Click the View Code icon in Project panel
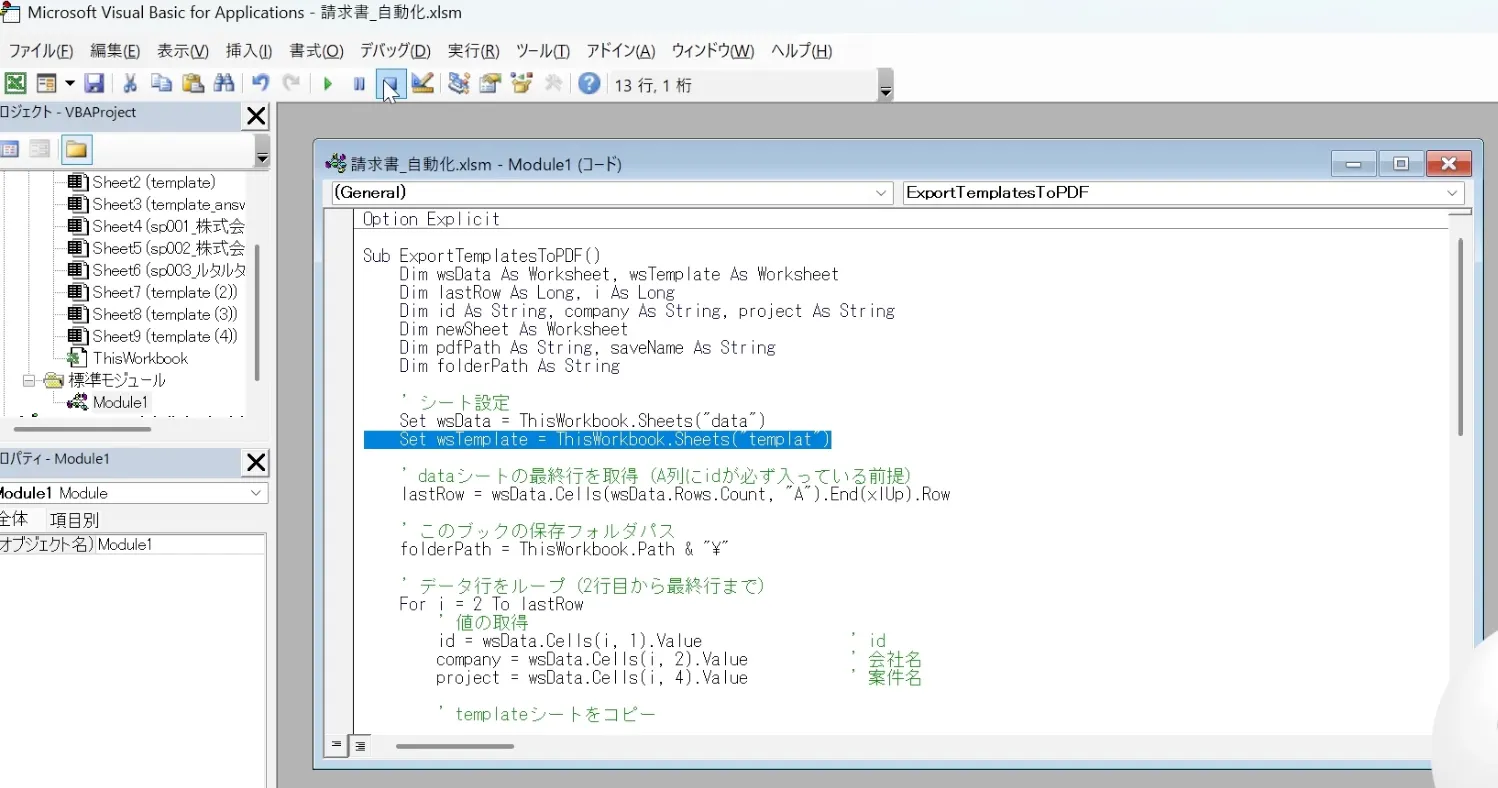The height and width of the screenshot is (788, 1498). tap(10, 150)
